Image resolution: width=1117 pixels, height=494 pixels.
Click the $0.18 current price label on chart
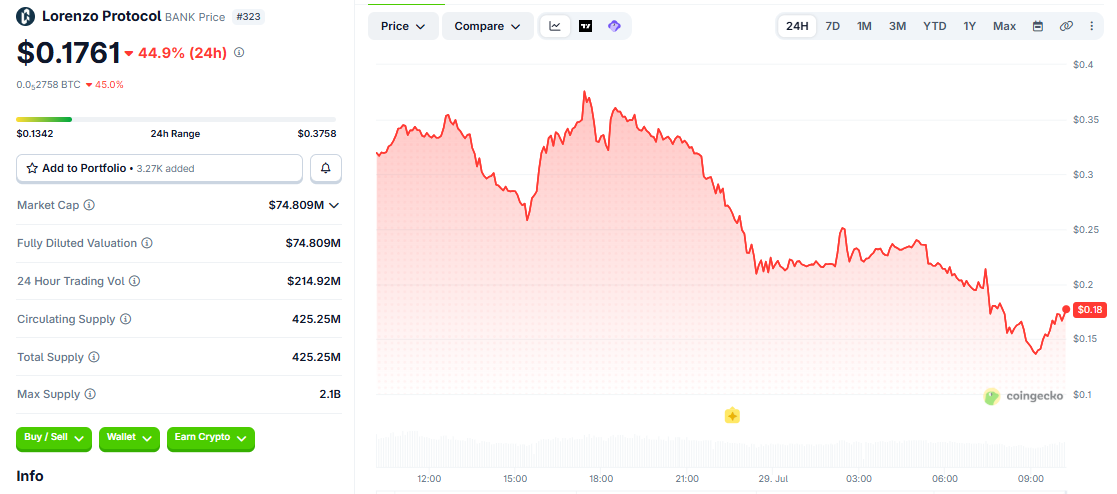tap(1090, 309)
